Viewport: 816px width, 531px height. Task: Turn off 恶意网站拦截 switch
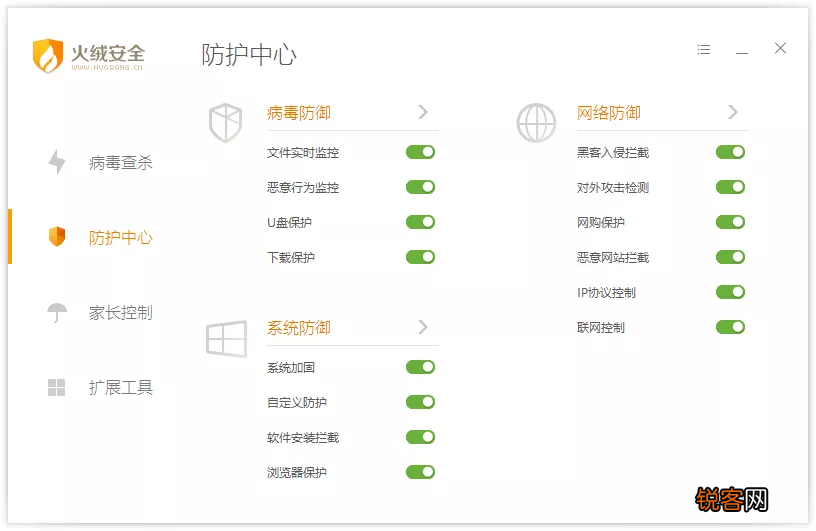click(731, 257)
